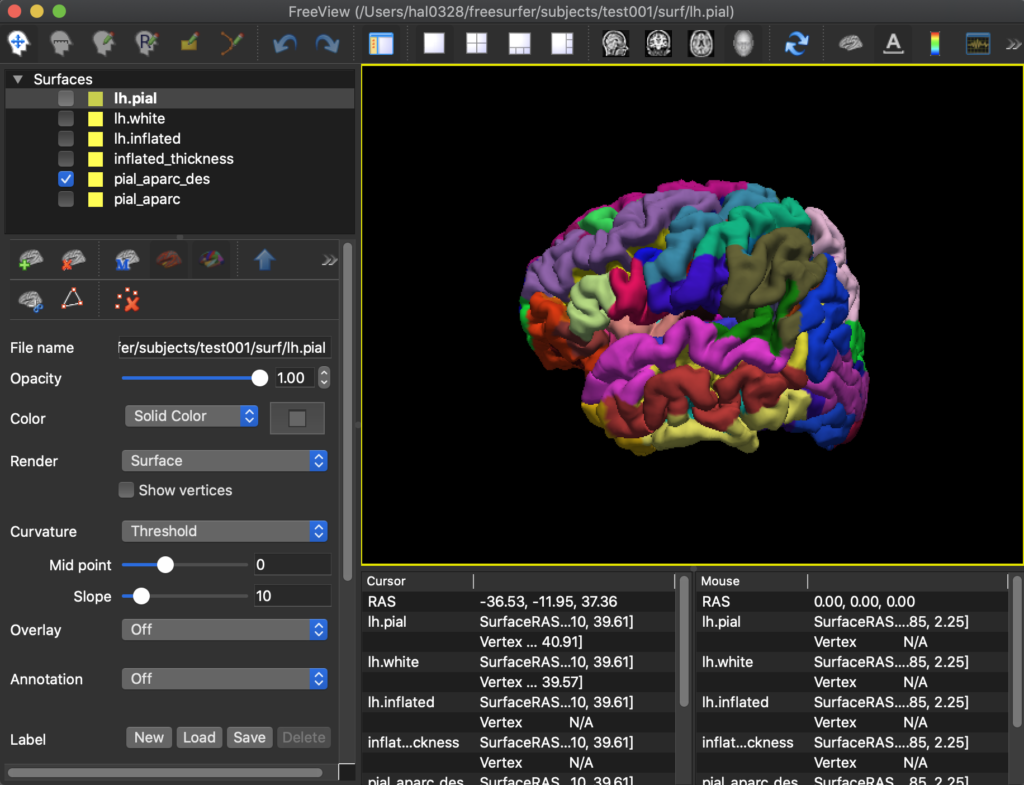
Task: Click the blue up arrow icon
Action: point(264,261)
